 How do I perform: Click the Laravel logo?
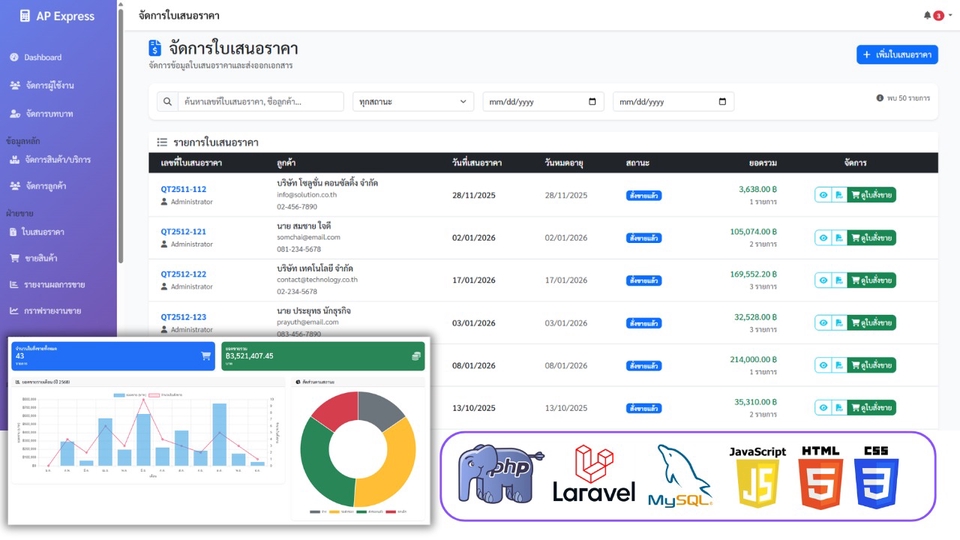[593, 474]
